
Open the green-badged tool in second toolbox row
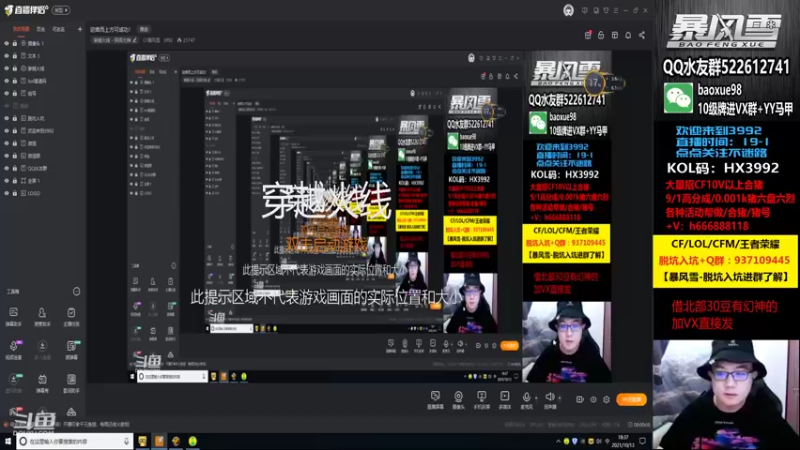[71, 349]
